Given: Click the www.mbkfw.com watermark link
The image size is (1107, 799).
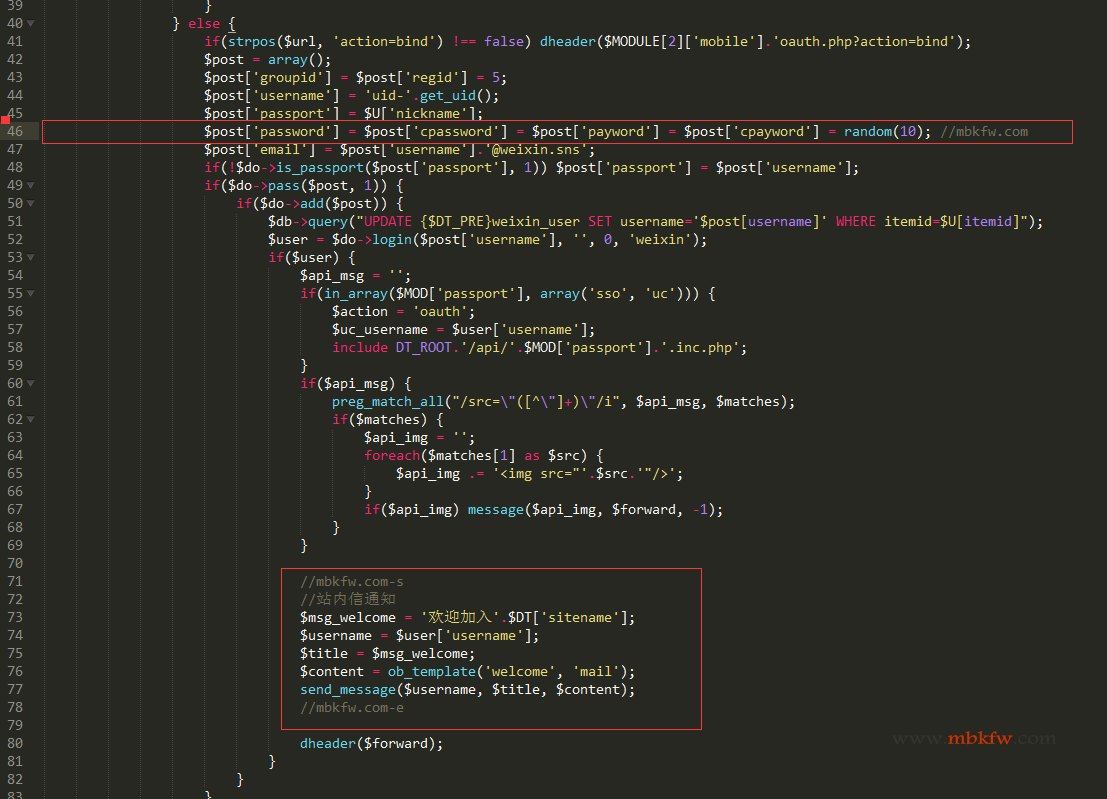Looking at the screenshot, I should click(973, 738).
